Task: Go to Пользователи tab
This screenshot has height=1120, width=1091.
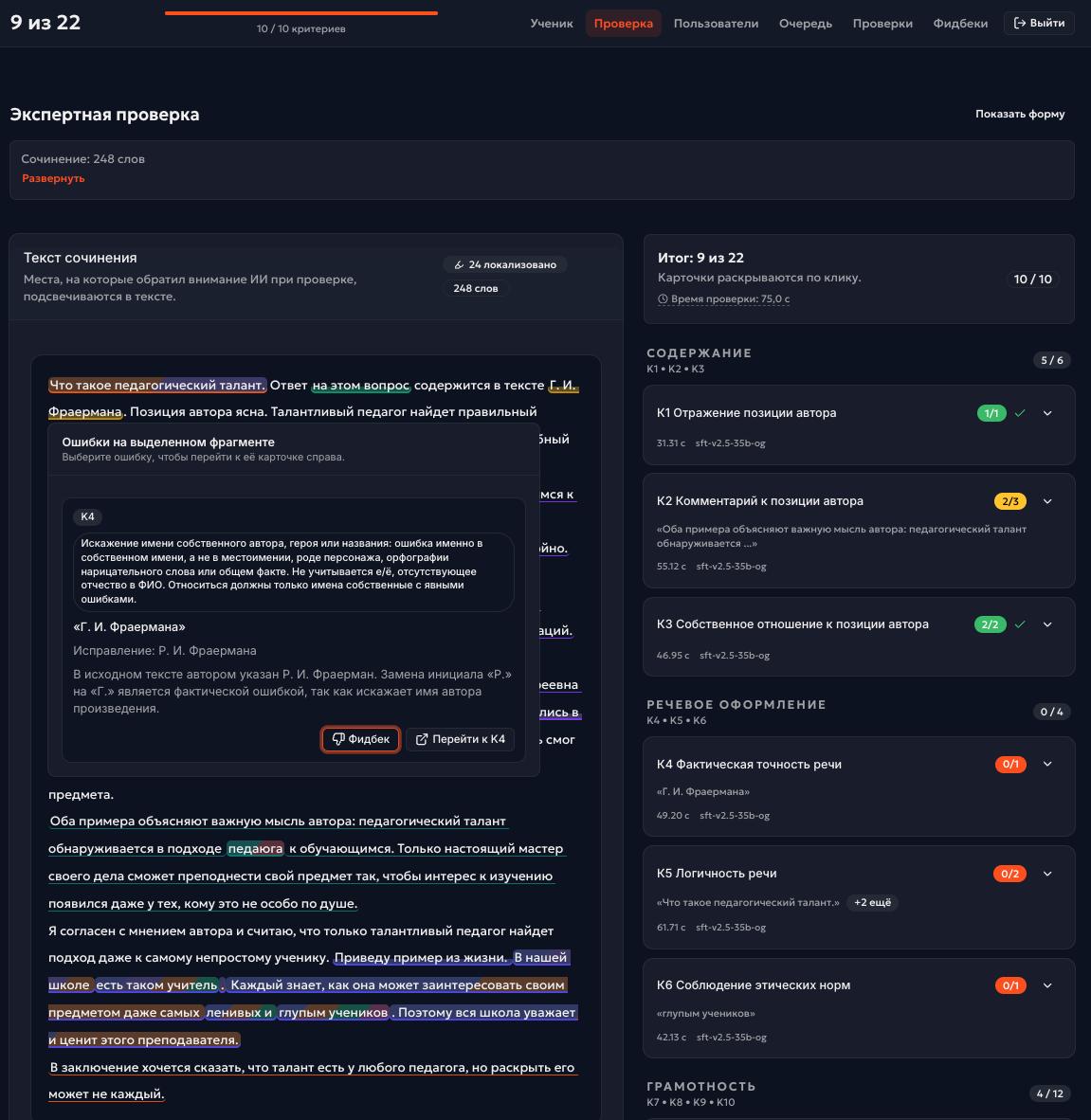Action: tap(716, 23)
